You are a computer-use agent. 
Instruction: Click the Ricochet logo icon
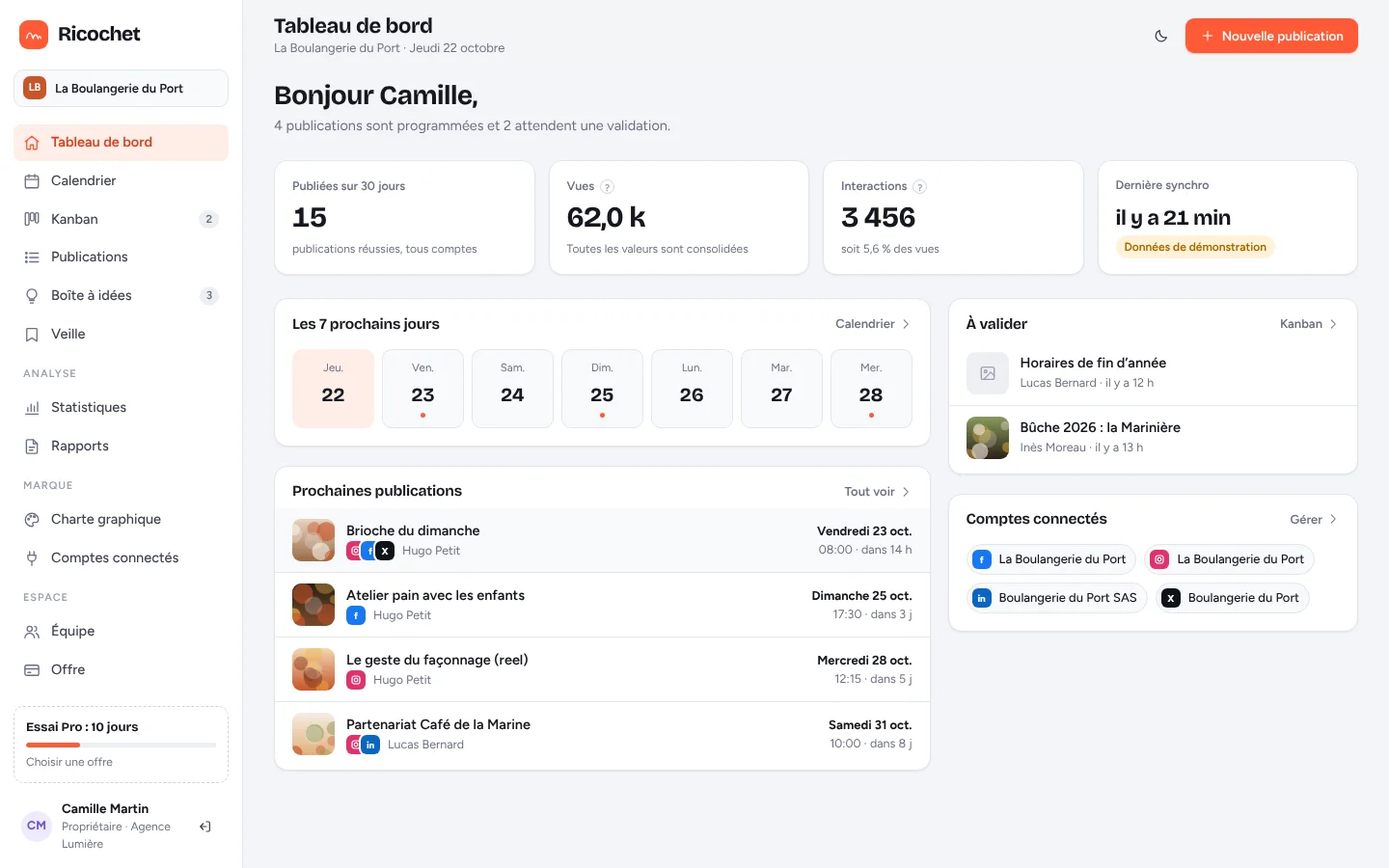coord(34,35)
